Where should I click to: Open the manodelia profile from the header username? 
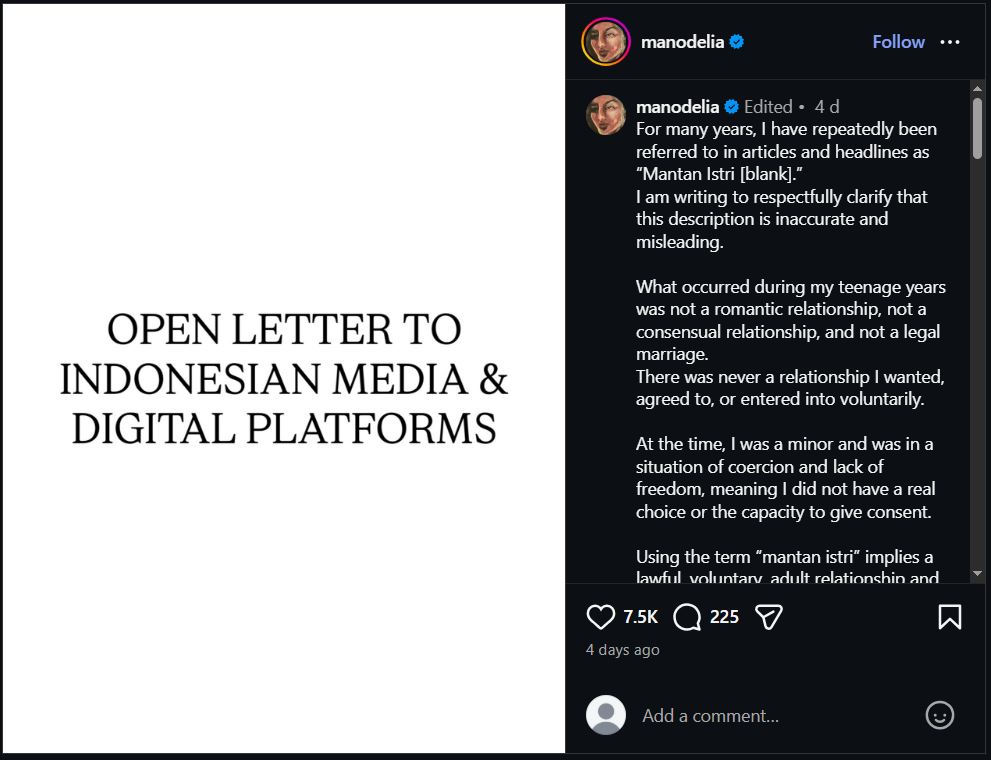click(x=682, y=42)
